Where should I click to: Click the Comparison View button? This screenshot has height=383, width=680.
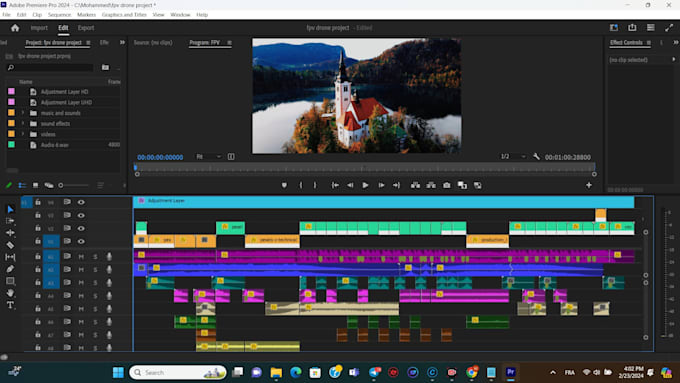[462, 185]
